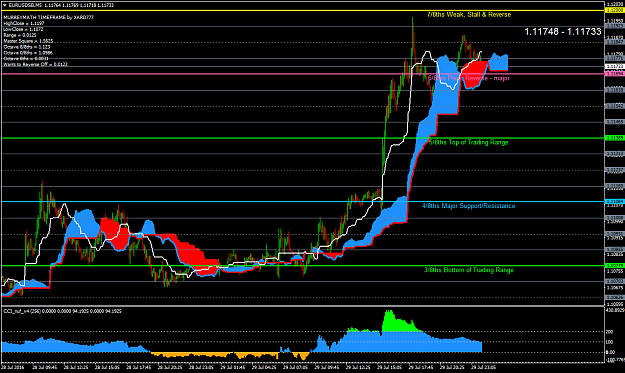Select the green 3/8ths price tag on axis
Screen dimensions: 625x373
(615, 265)
